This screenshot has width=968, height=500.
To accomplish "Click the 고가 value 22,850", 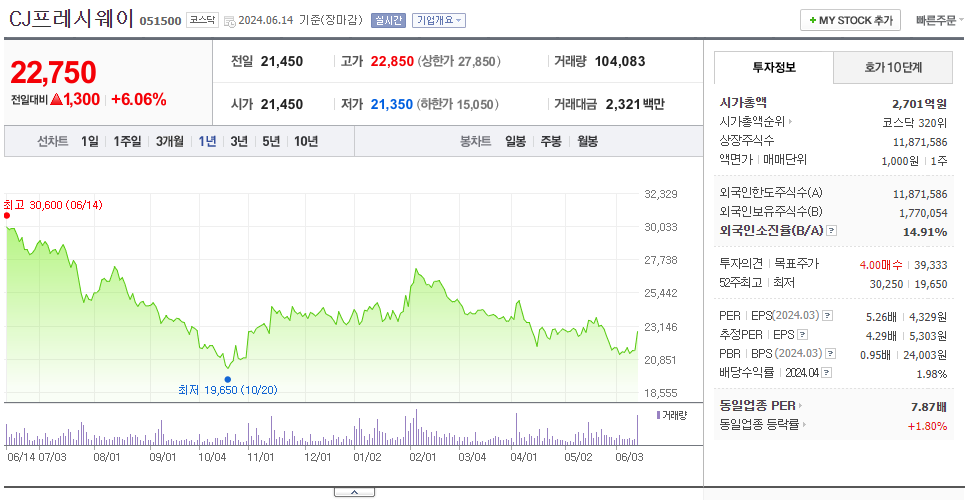I will point(392,62).
